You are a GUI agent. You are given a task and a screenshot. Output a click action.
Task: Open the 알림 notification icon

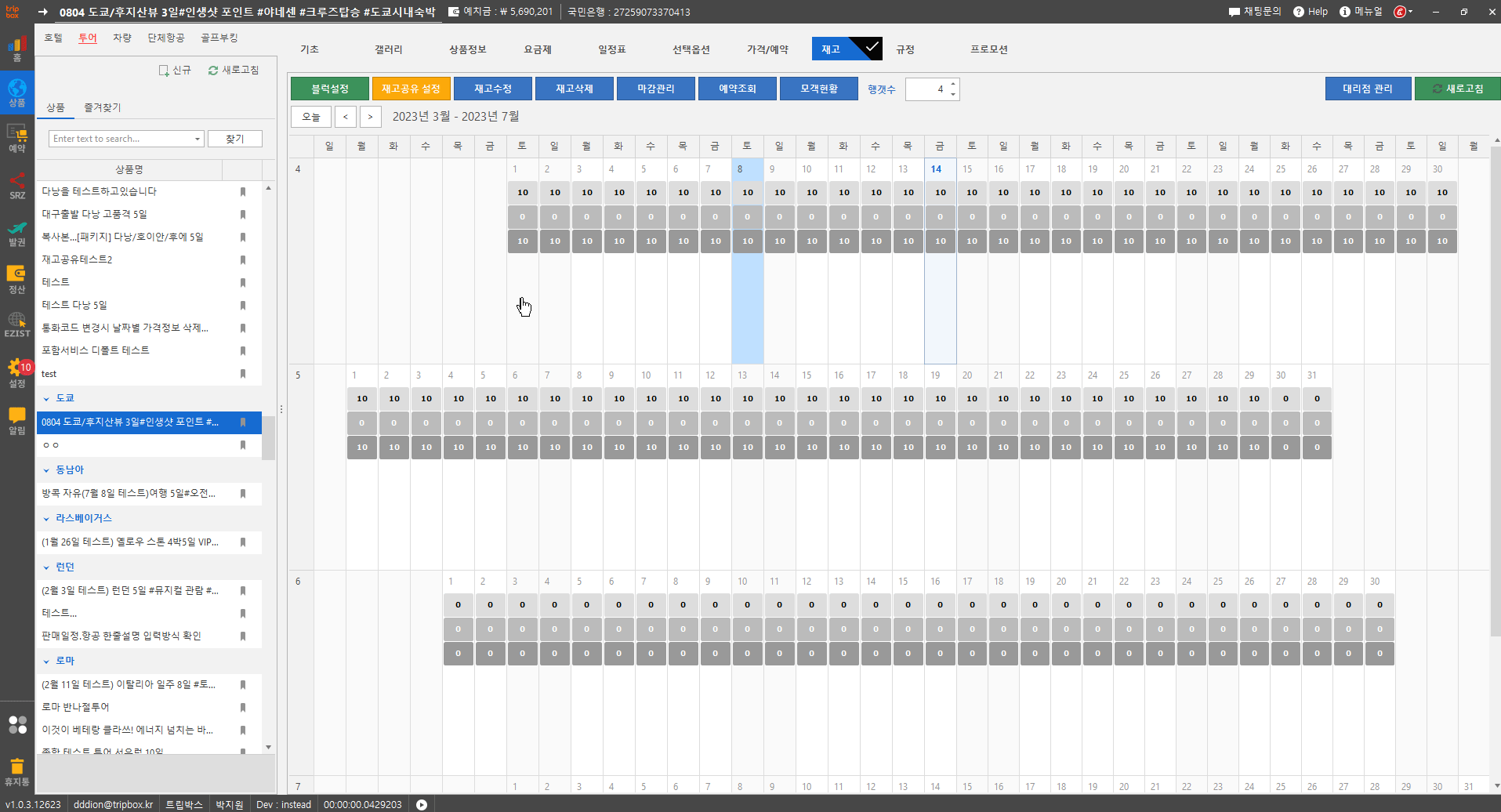pos(17,420)
